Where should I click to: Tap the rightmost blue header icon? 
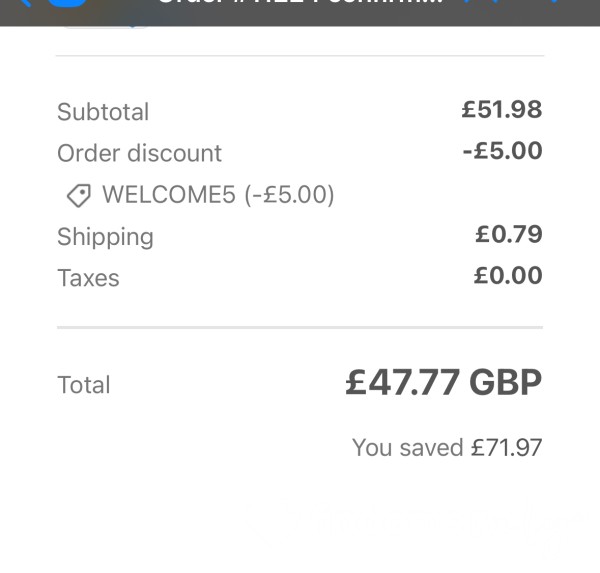555,2
